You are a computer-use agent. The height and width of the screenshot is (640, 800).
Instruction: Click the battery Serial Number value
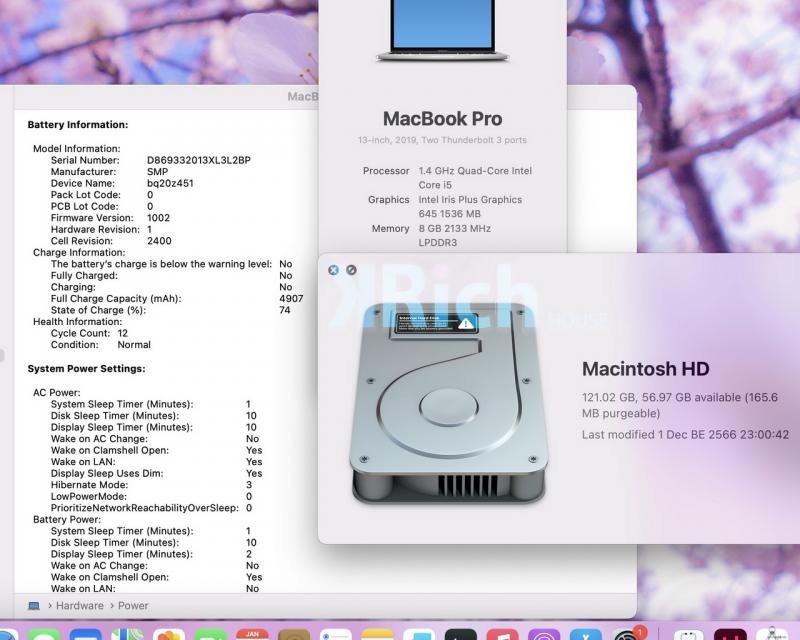[x=199, y=160]
